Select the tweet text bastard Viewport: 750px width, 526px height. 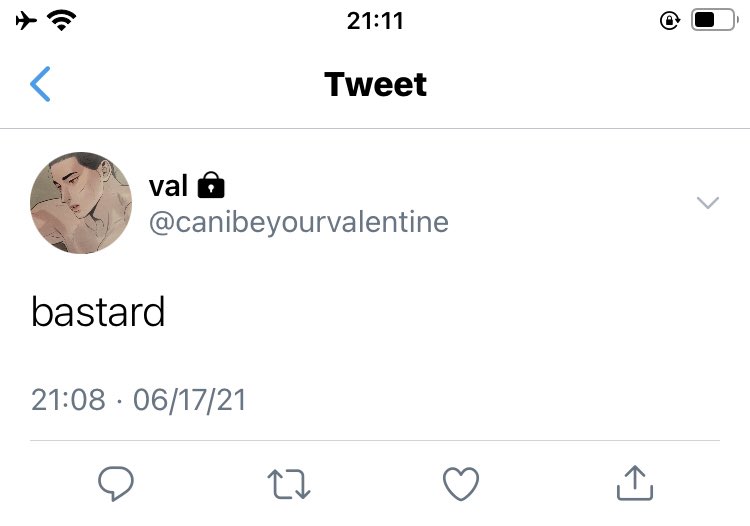point(98,312)
